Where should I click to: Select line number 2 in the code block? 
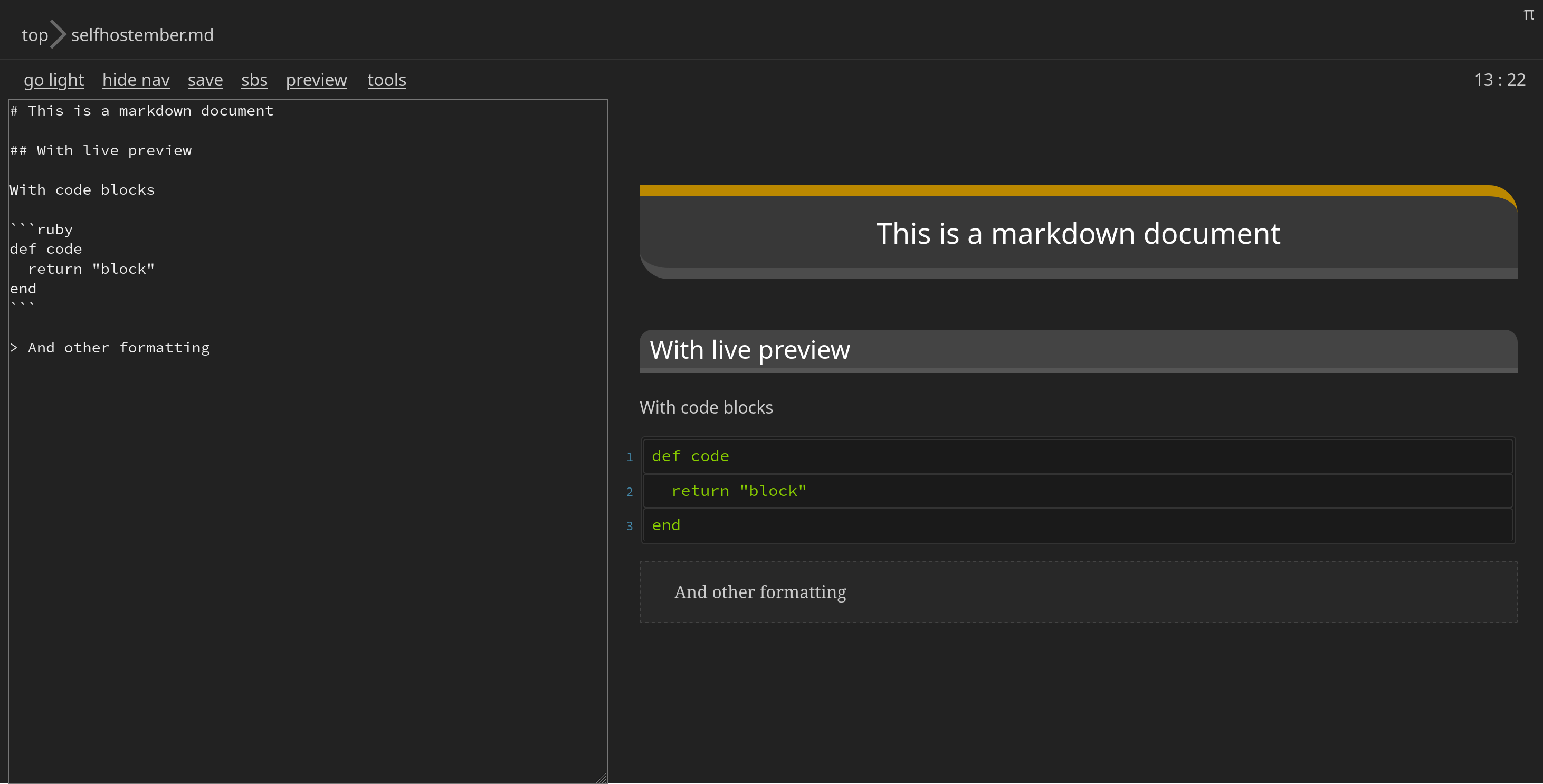pos(630,491)
